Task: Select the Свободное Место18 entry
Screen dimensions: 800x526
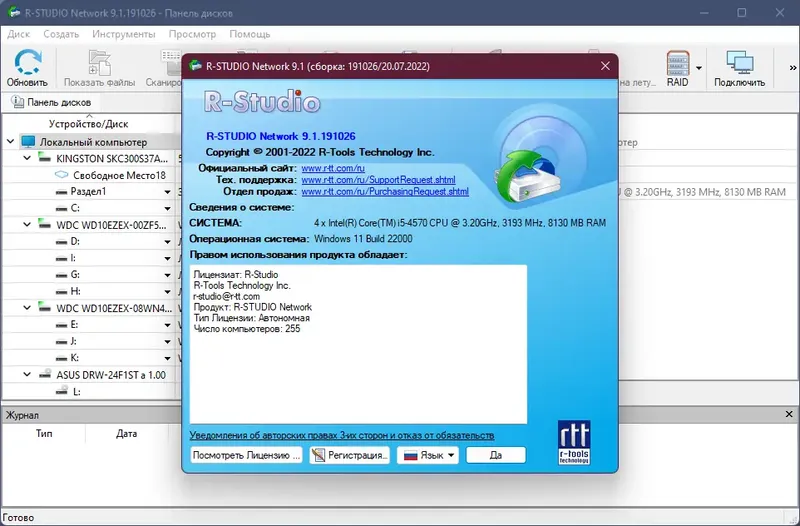Action: pyautogui.click(x=119, y=175)
